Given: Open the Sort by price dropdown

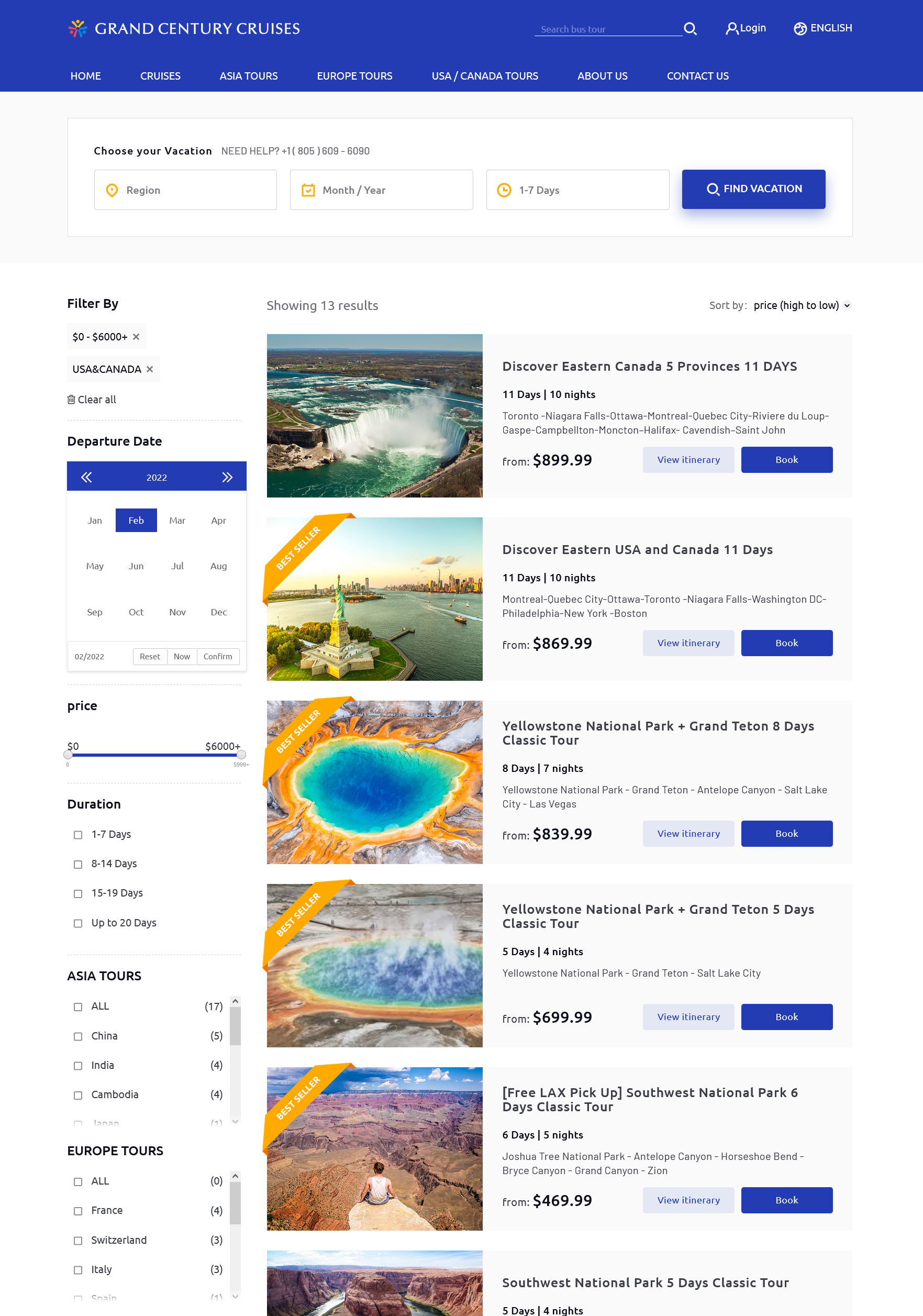Looking at the screenshot, I should [802, 305].
